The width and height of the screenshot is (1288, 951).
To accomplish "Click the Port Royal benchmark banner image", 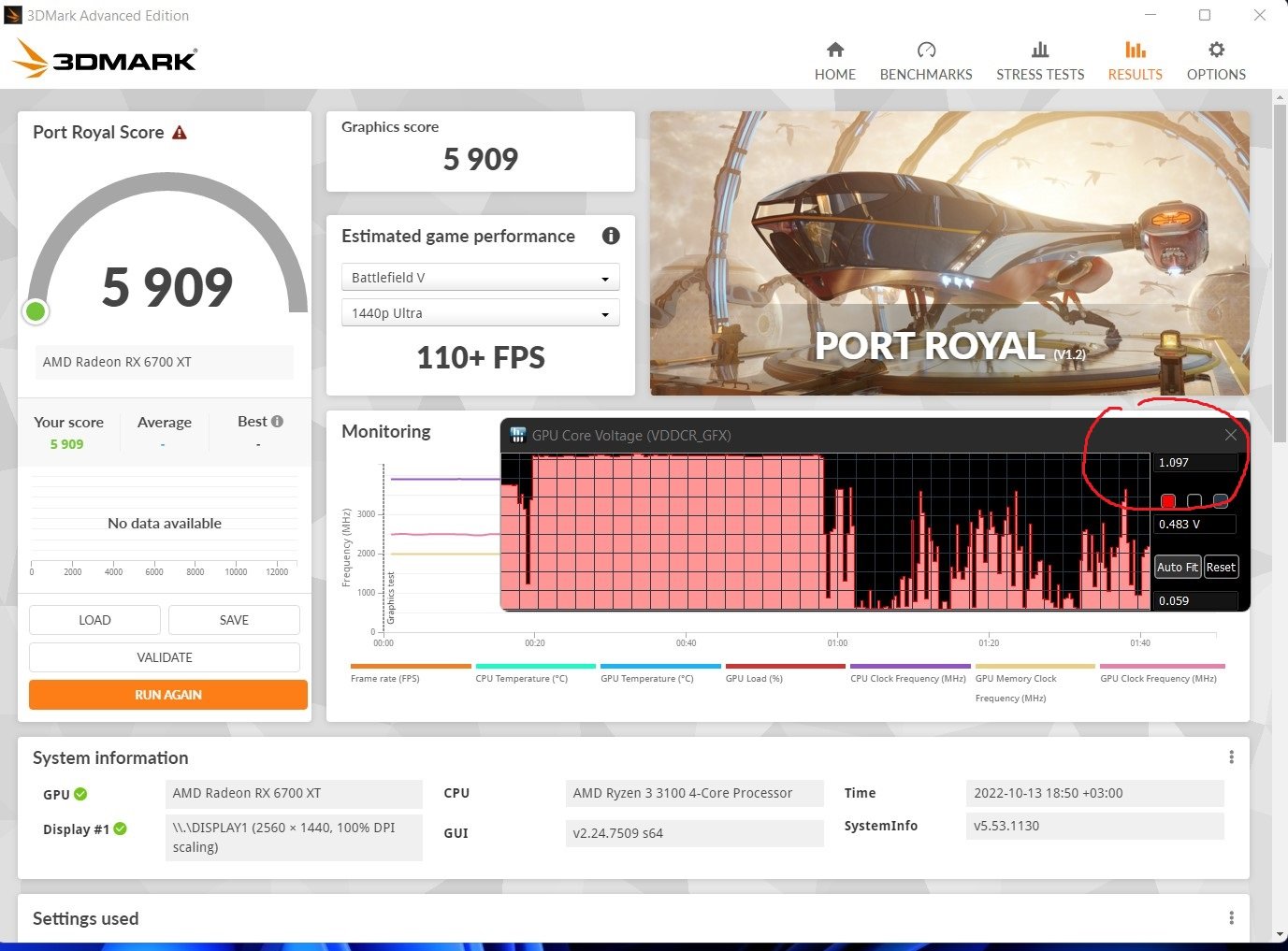I will (x=949, y=253).
